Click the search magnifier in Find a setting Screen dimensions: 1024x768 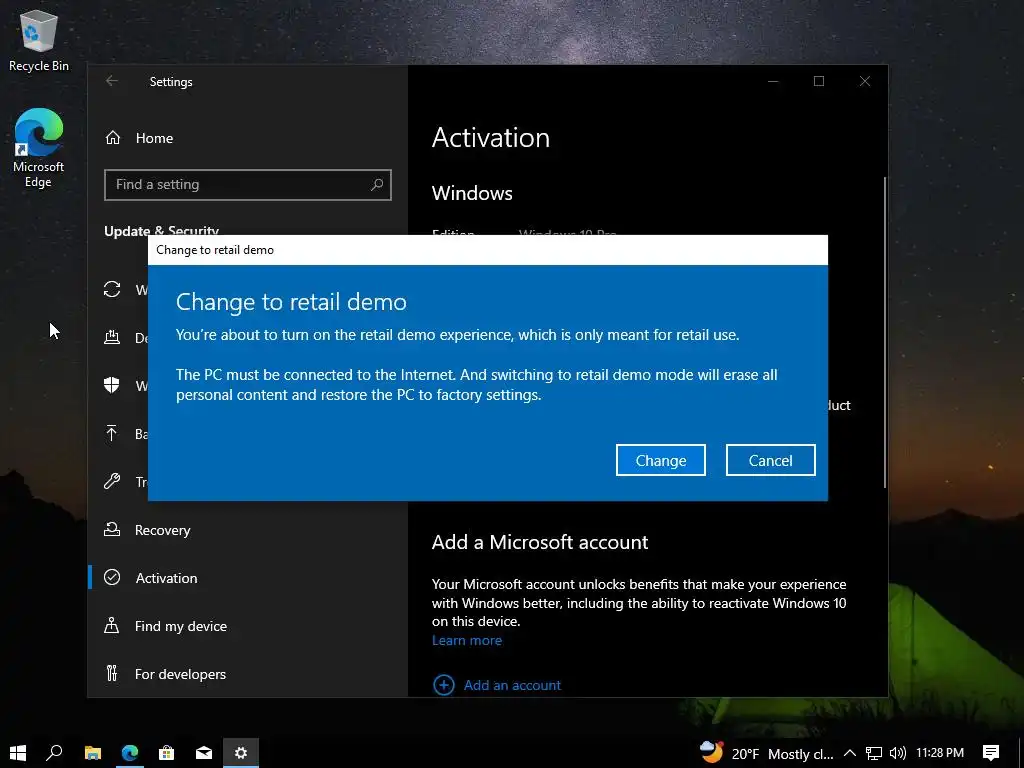(377, 185)
